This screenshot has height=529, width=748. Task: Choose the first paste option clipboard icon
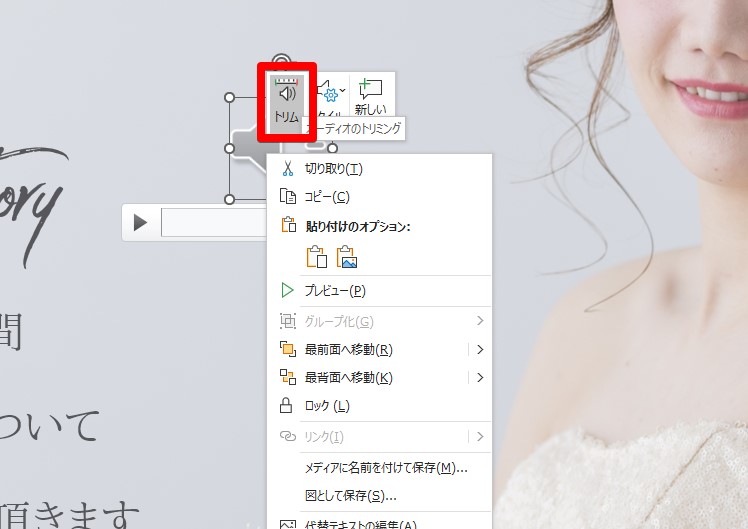(316, 257)
